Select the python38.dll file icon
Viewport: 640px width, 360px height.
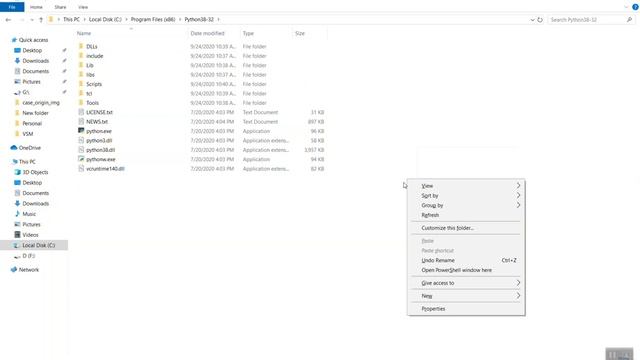click(x=81, y=149)
